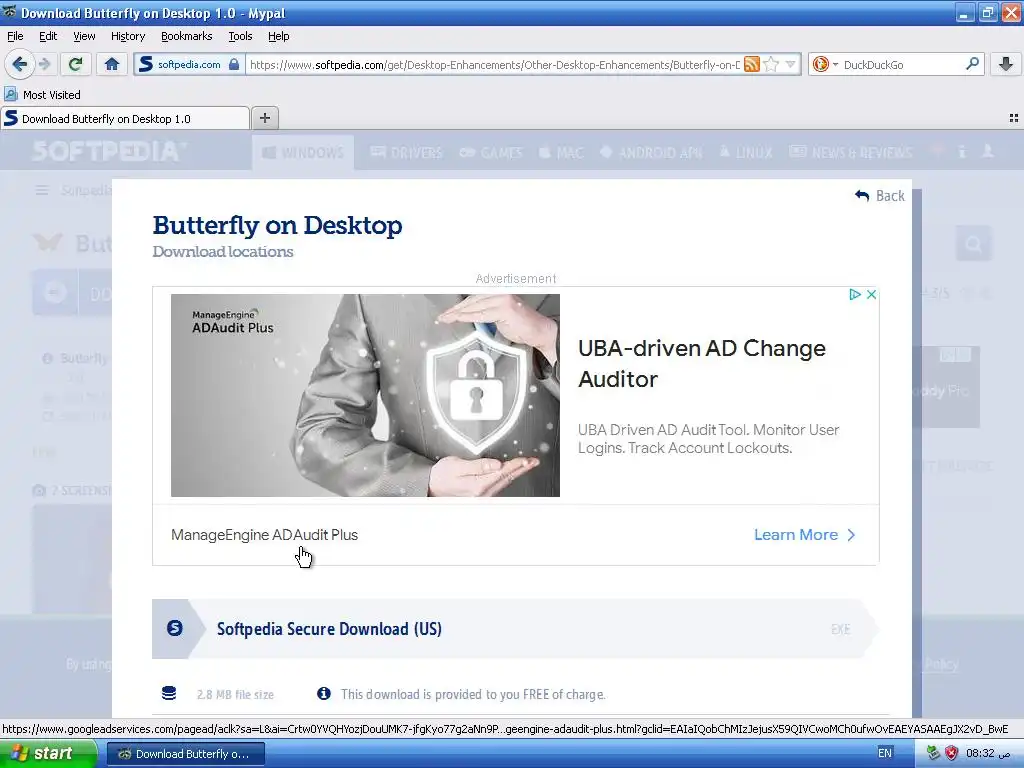Image resolution: width=1024 pixels, height=768 pixels.
Task: Click the Most Visited bookmarks icon
Action: pos(11,95)
